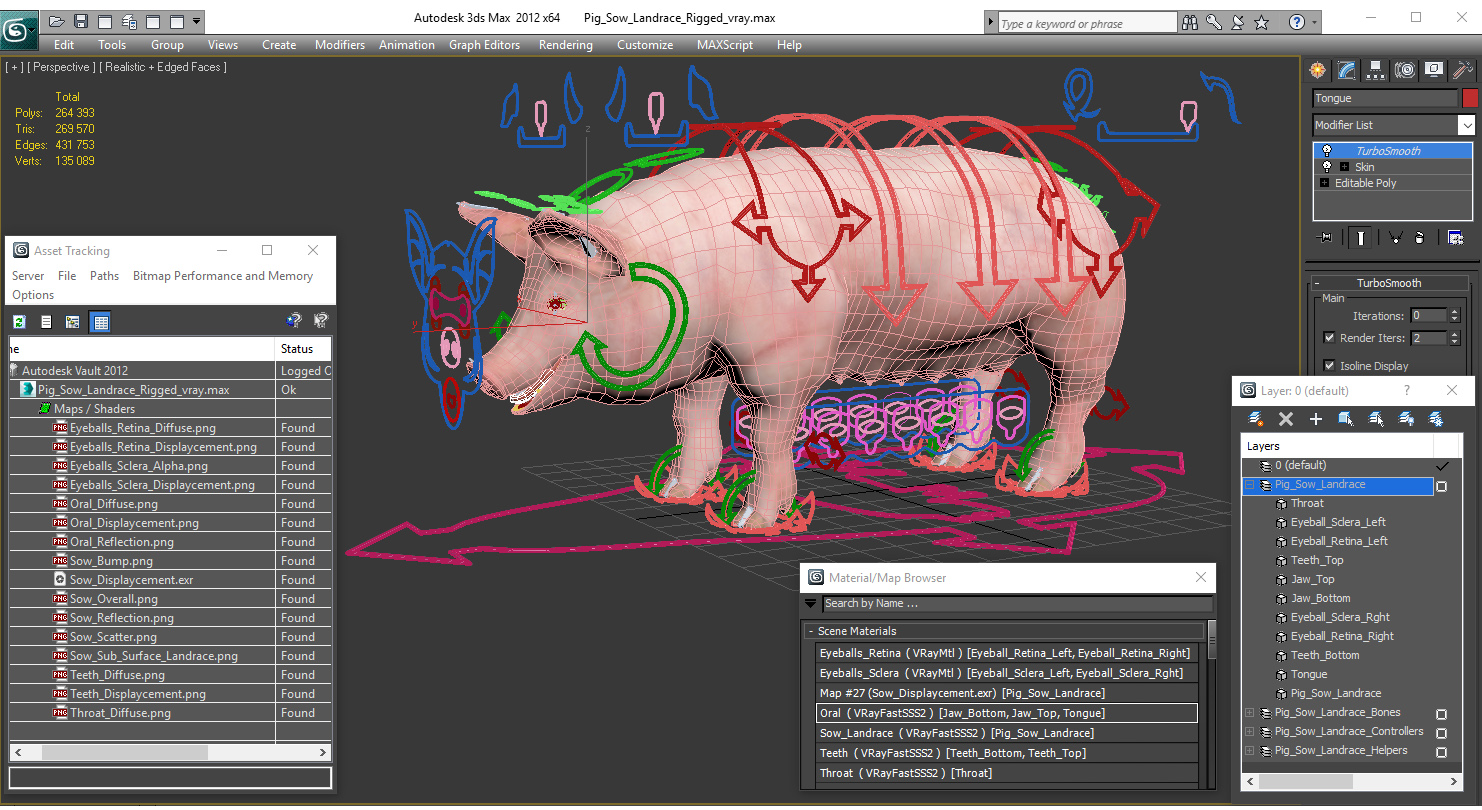Screen dimensions: 1482x810
Task: Click the binoculars search icon in title bar
Action: point(1190,22)
